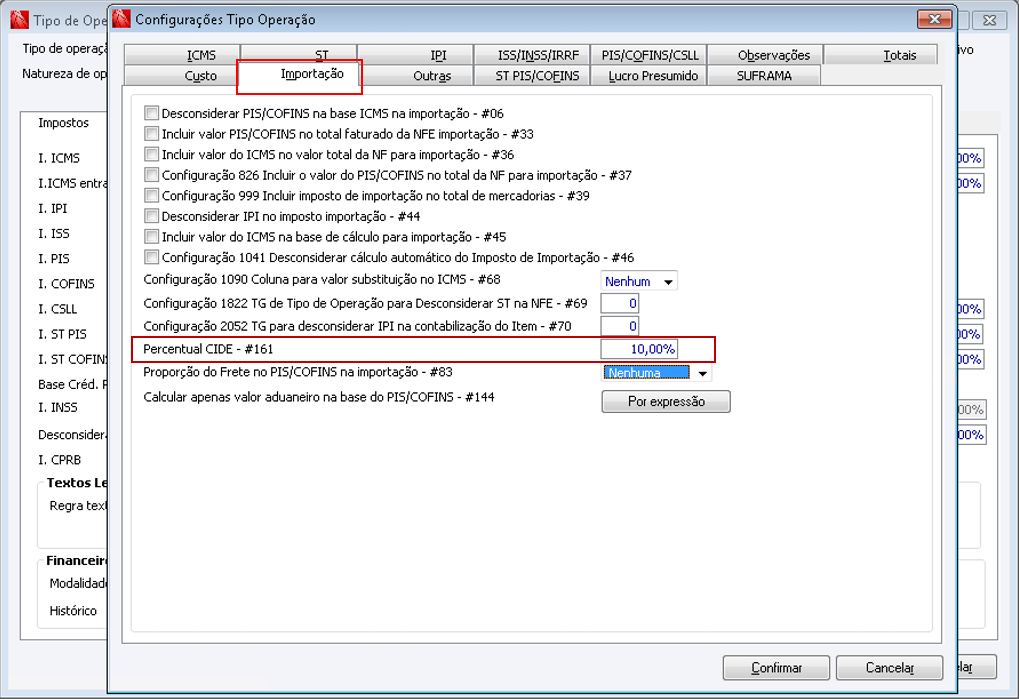1019x699 pixels.
Task: Click I. INSS label in background window
Action: tap(58, 407)
